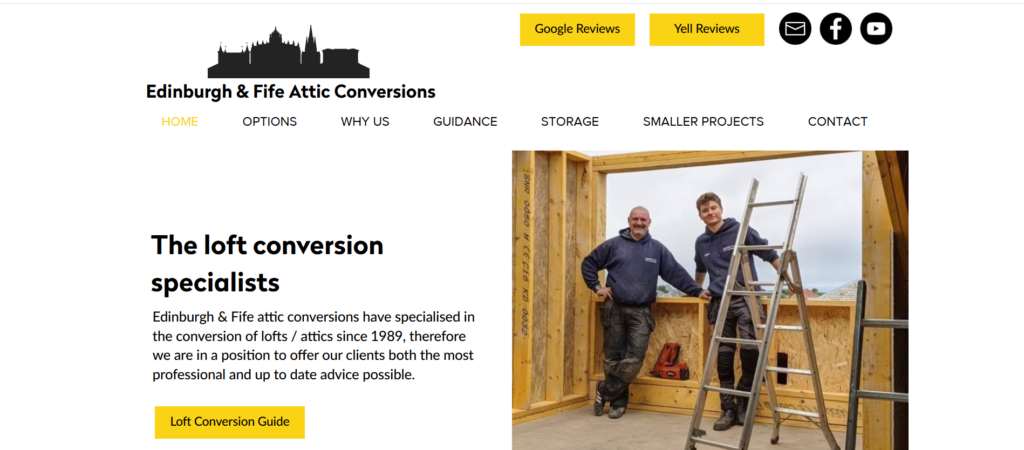
Task: Select SMALLER PROJECTS in the navigation bar
Action: (x=703, y=122)
